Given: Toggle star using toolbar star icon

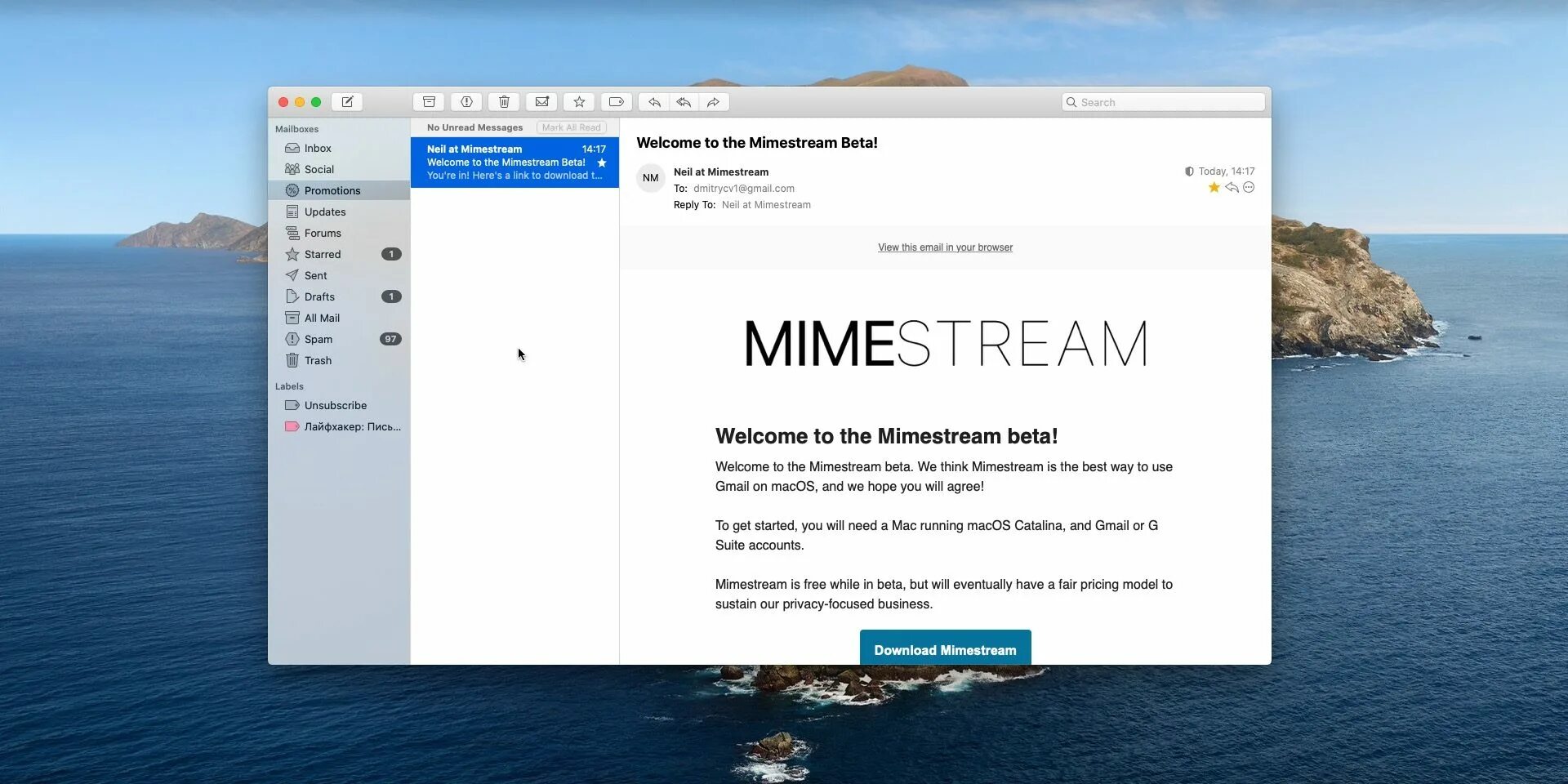Looking at the screenshot, I should coord(579,102).
